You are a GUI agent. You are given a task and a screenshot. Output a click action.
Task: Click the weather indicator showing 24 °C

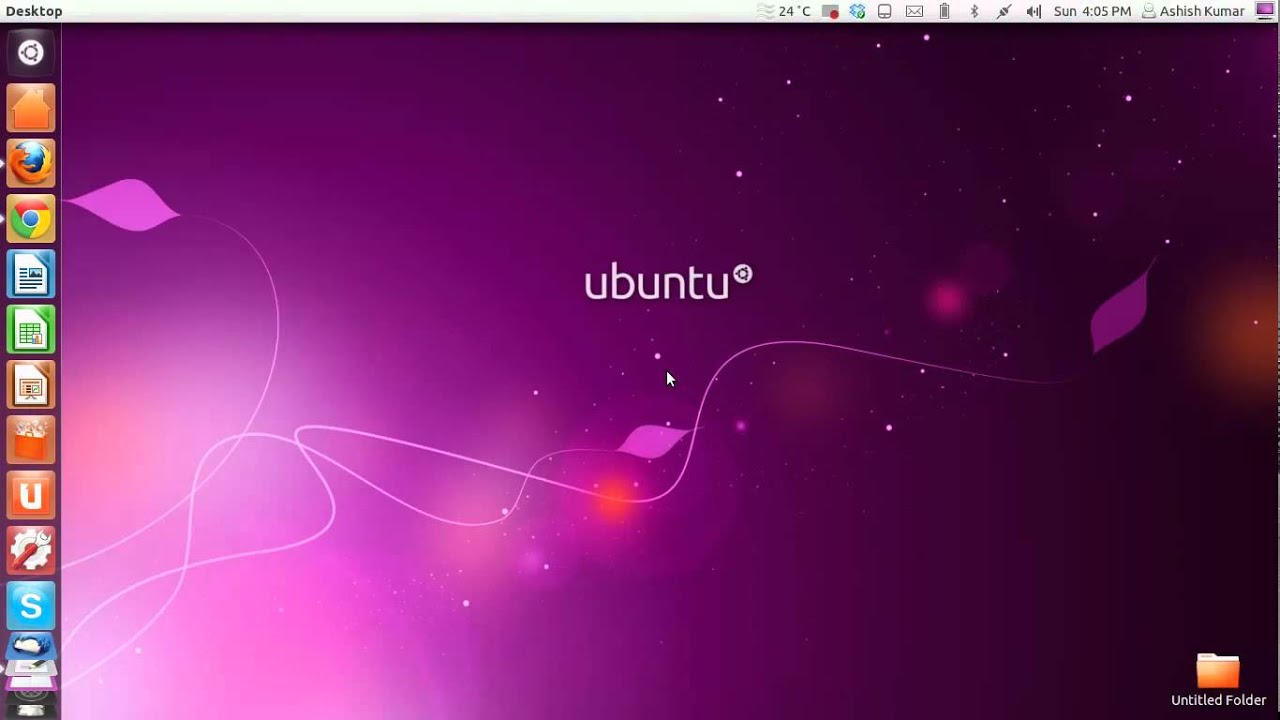point(784,11)
